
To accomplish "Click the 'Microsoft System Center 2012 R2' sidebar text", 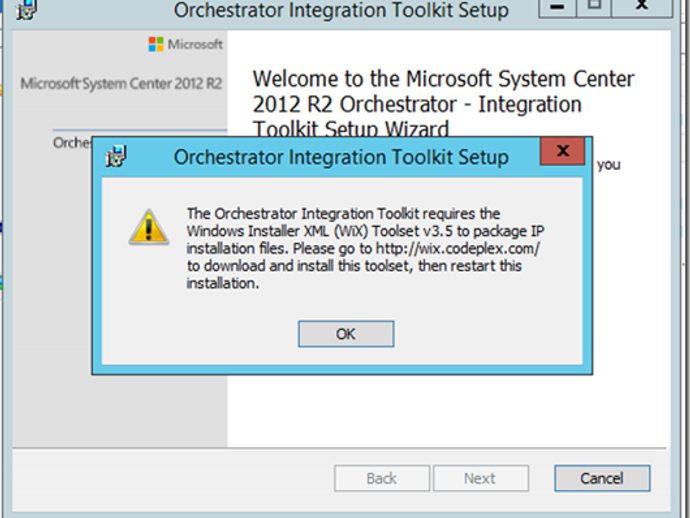I will click(x=121, y=84).
